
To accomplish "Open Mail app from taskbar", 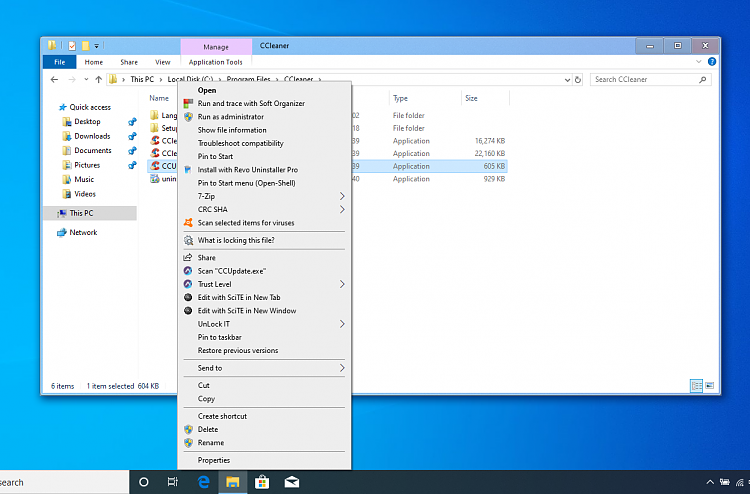I will point(292,482).
